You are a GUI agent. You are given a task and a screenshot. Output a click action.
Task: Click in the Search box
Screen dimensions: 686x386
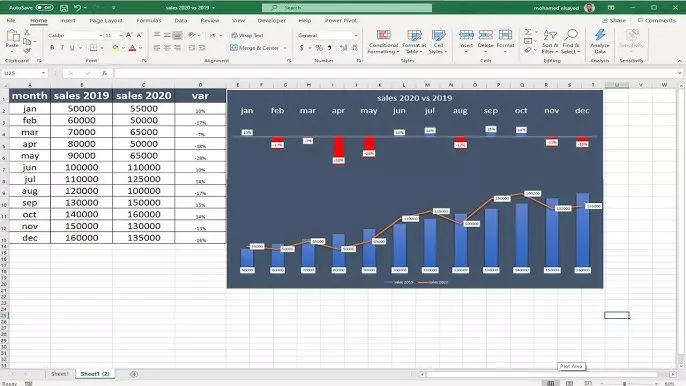(347, 8)
